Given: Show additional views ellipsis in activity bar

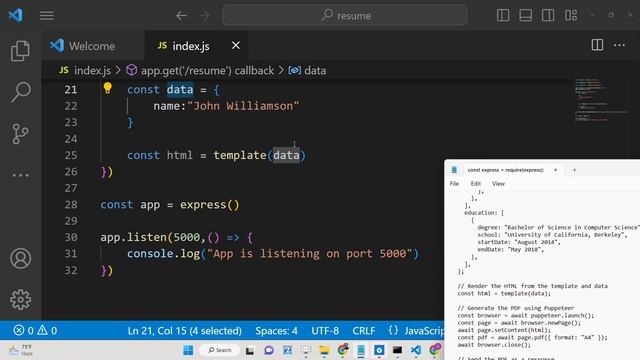Looking at the screenshot, I should click(20, 176).
